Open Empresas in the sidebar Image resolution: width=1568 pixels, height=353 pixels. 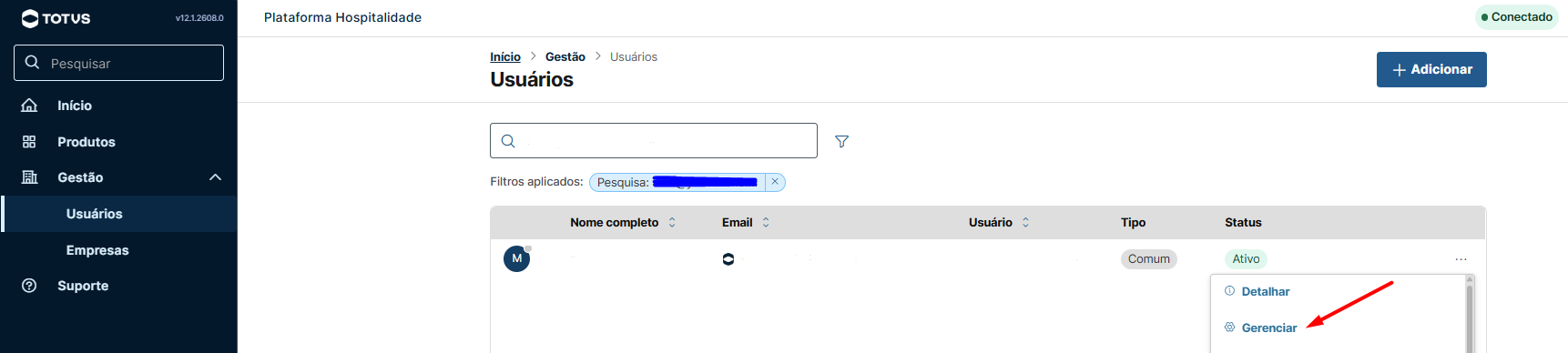click(97, 250)
